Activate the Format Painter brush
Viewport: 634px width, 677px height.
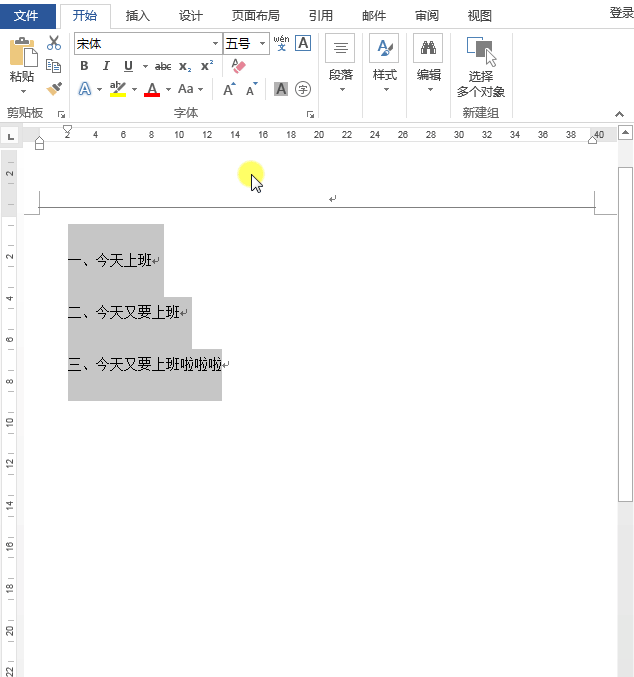[54, 89]
